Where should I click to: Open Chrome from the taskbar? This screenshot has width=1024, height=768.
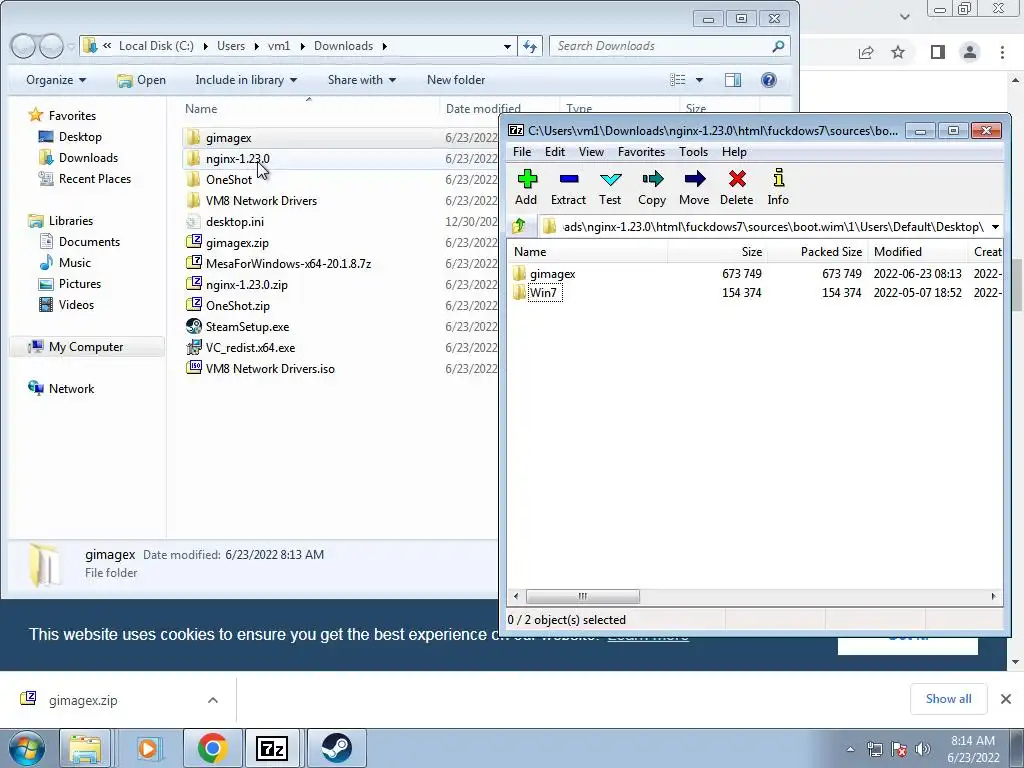tap(212, 748)
